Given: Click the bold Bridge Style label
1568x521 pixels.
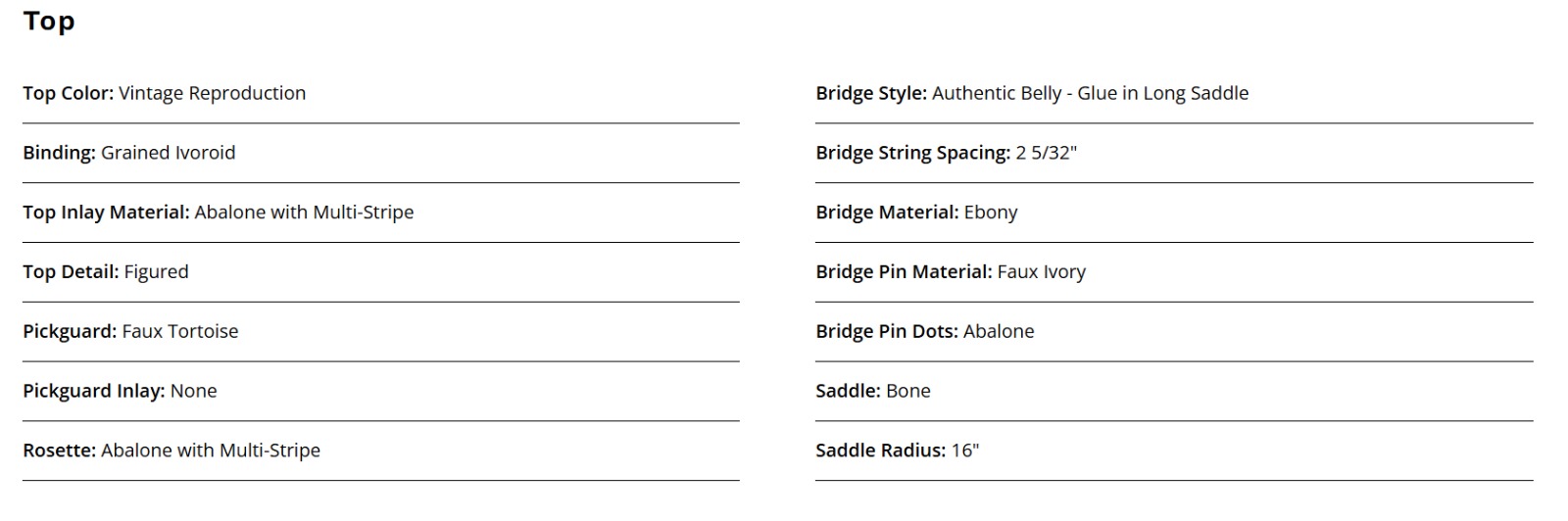Looking at the screenshot, I should click(871, 93).
